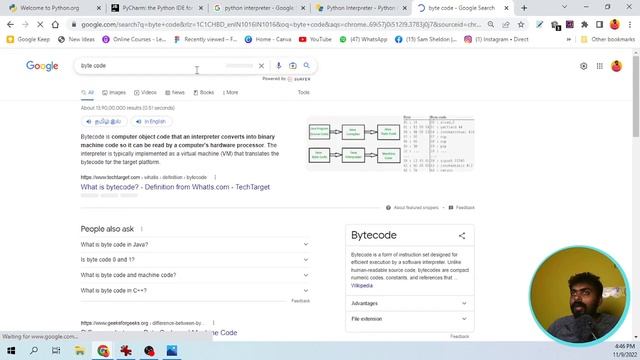Open Task View on taskbar
Image resolution: width=640 pixels, height=360 pixels.
56,351
